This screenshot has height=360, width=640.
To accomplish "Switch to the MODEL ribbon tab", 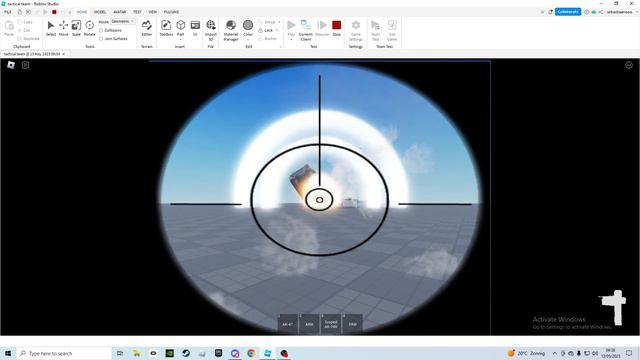I will pos(100,12).
